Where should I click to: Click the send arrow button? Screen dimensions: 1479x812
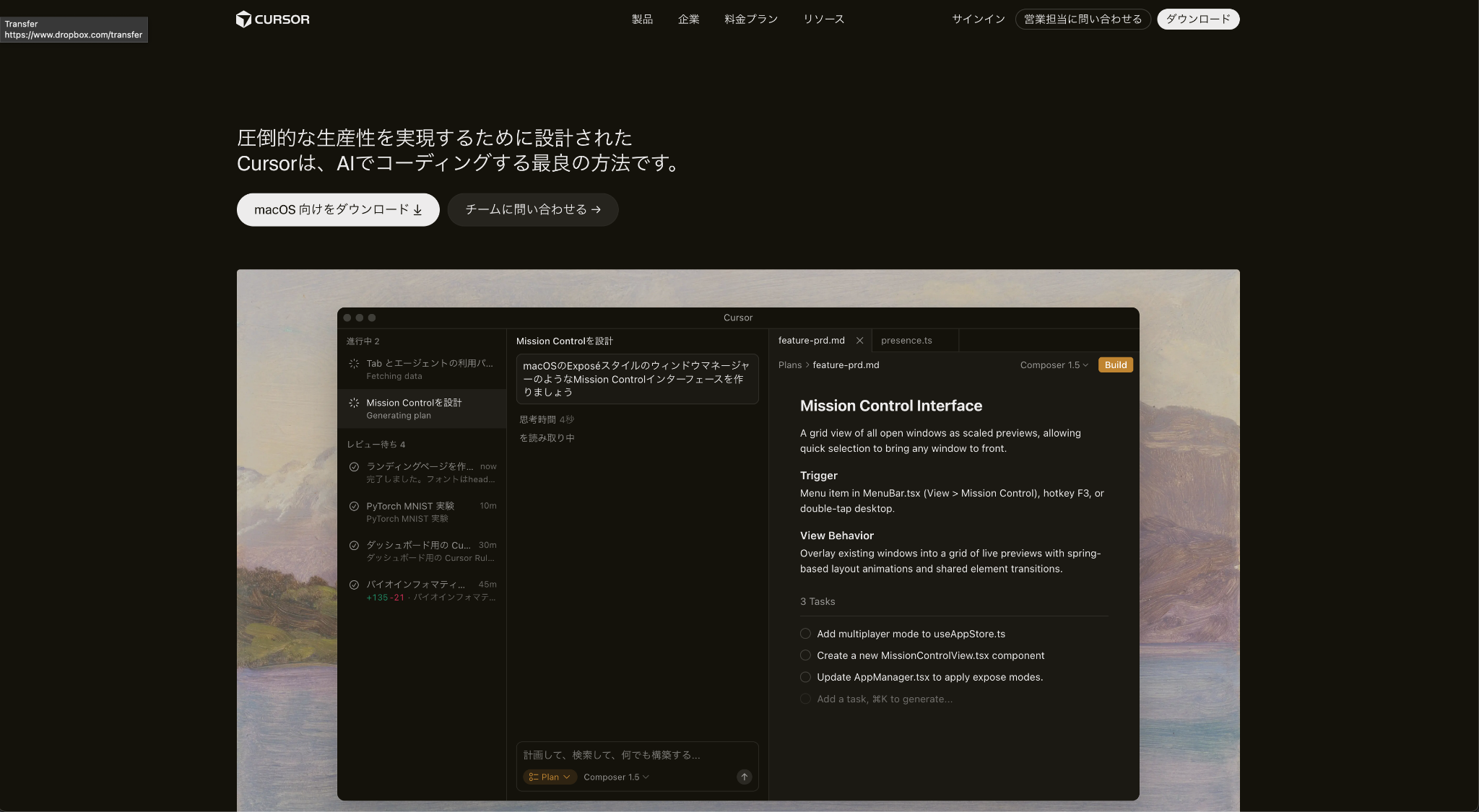coord(744,777)
